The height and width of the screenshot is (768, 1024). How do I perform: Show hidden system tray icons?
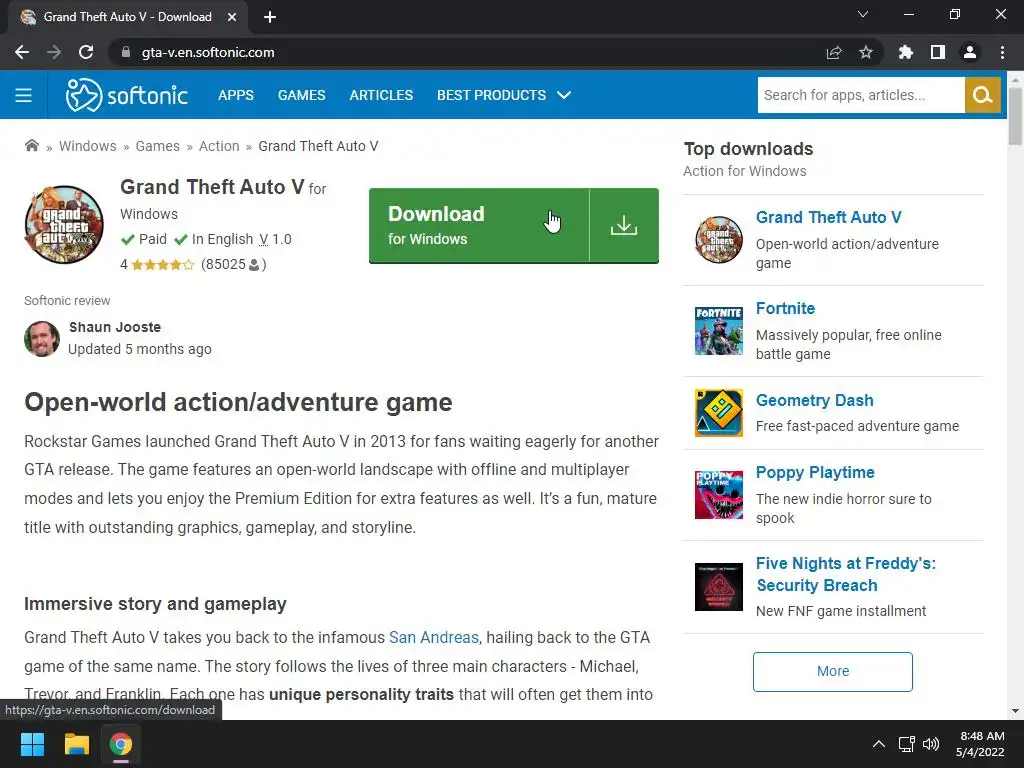click(879, 744)
